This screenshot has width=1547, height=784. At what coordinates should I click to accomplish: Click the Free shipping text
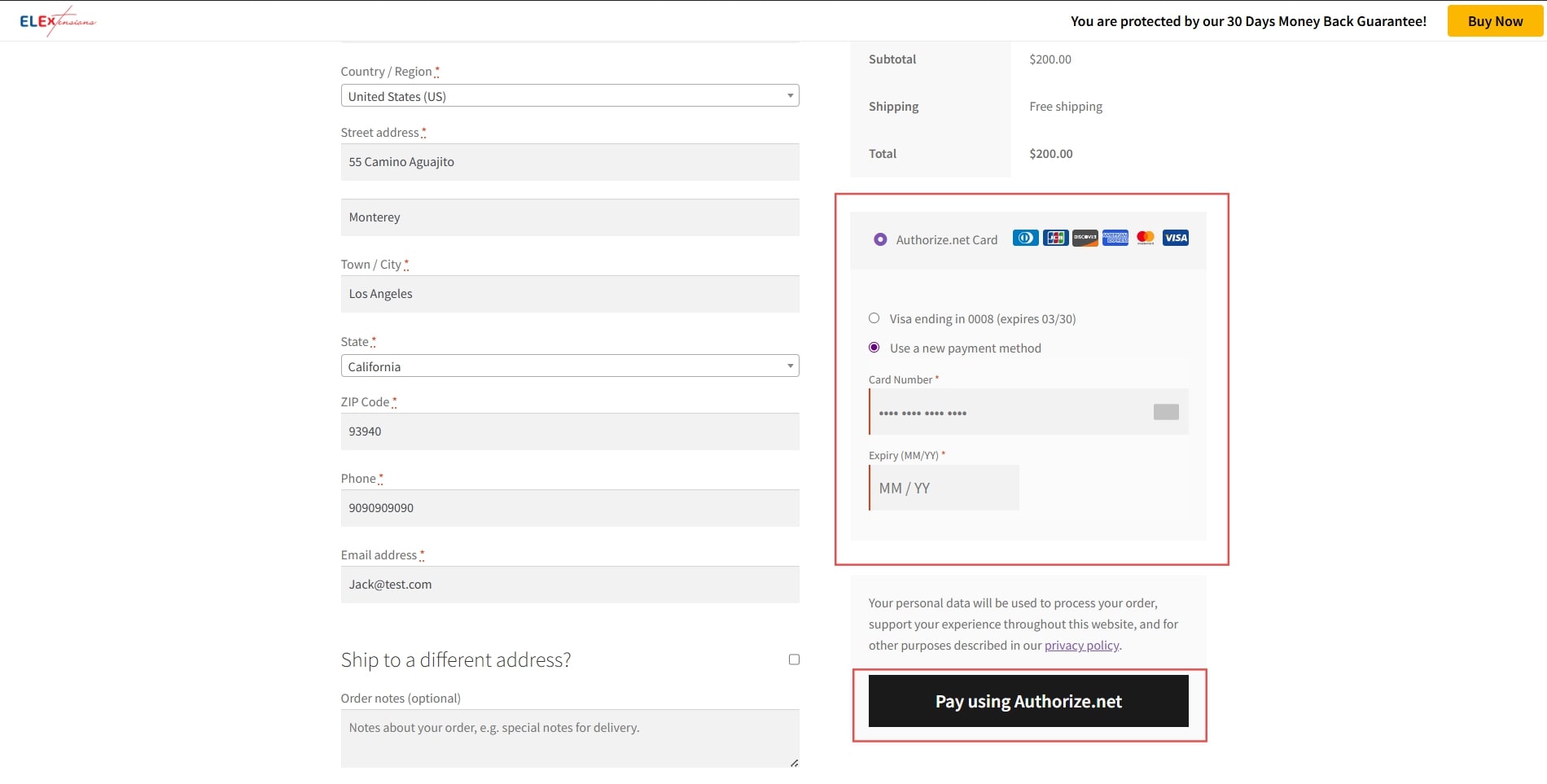click(x=1066, y=107)
